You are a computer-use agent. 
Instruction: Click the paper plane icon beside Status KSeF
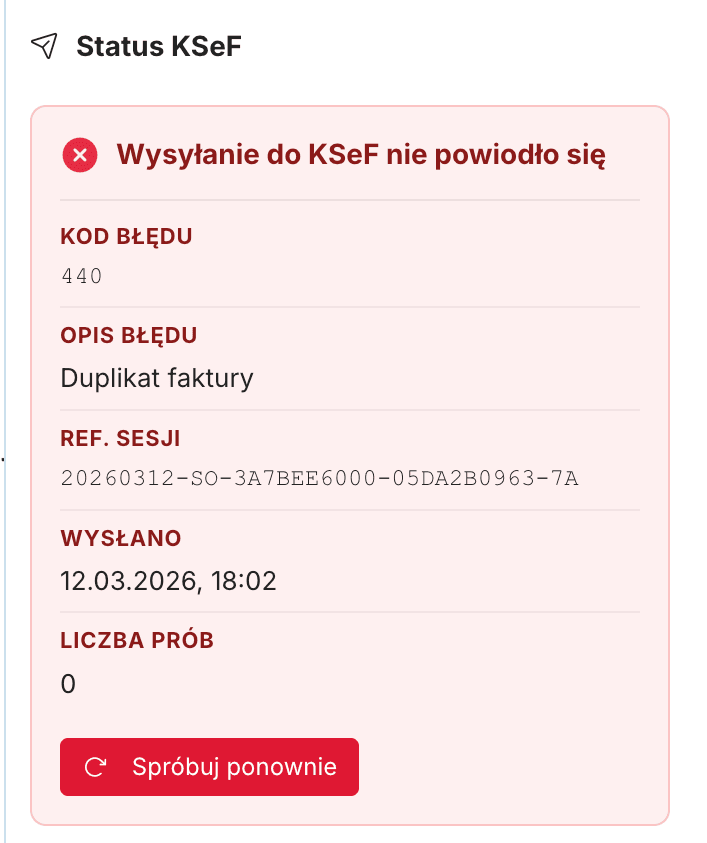(x=44, y=46)
